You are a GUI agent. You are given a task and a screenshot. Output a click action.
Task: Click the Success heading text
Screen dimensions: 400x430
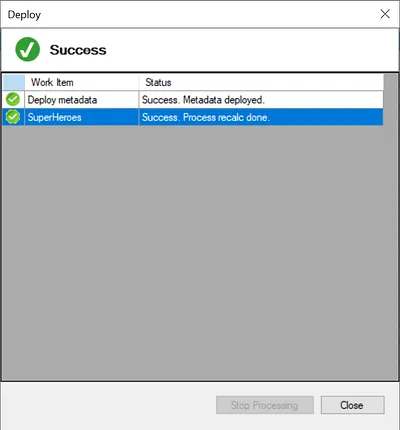[78, 50]
